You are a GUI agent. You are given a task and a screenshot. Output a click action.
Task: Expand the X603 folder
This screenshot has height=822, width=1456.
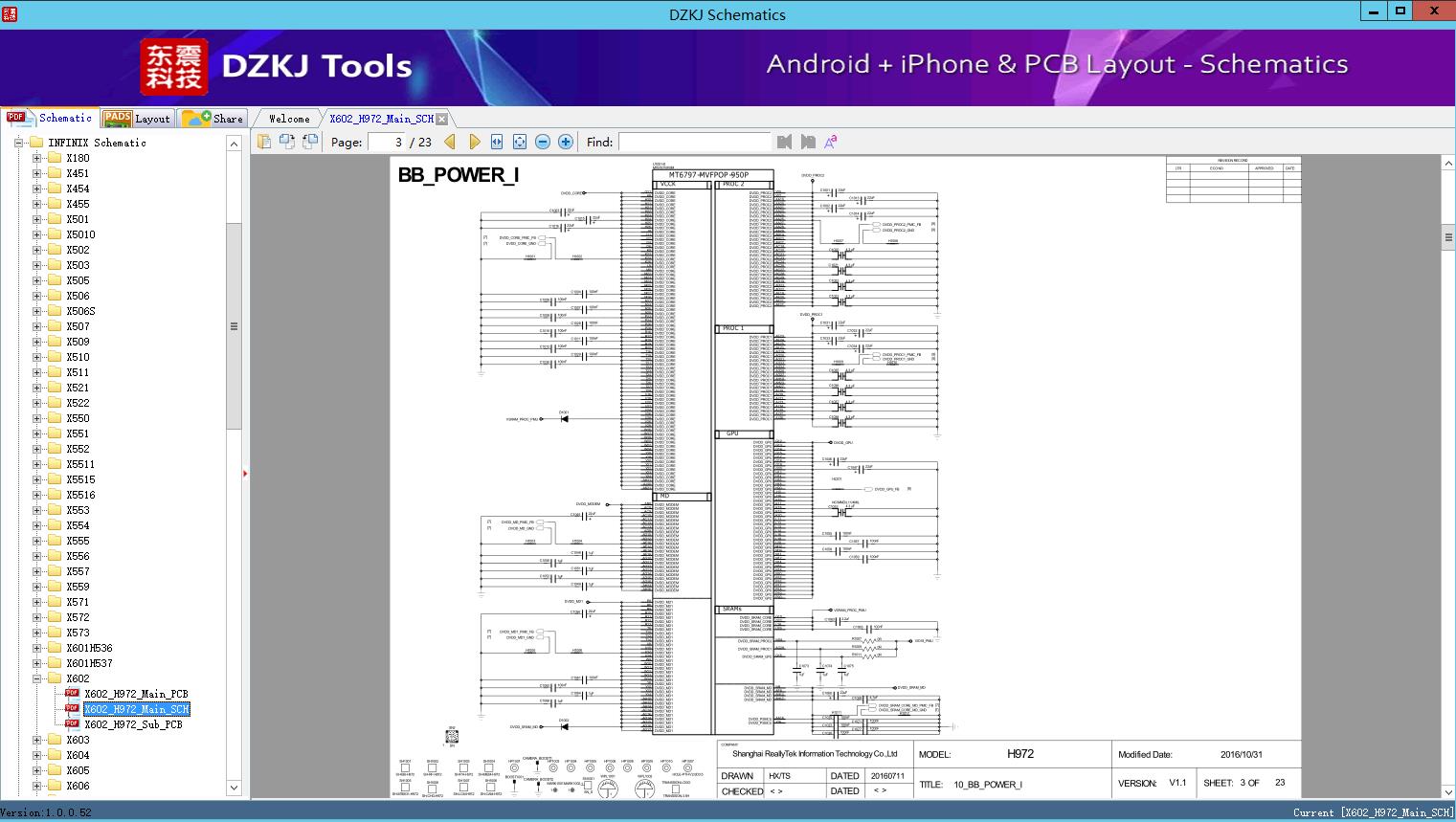36,740
